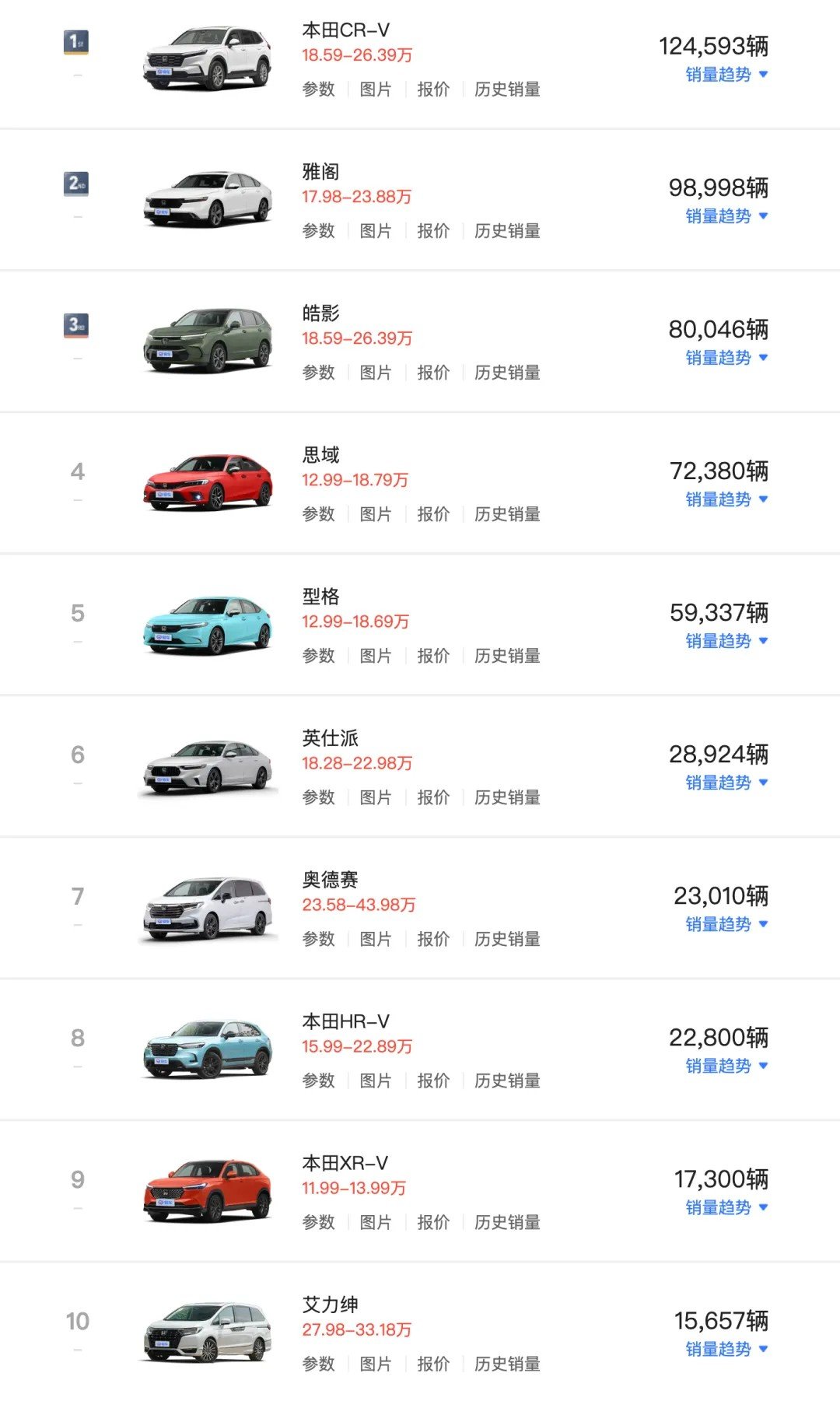Open the white 本田CR-V car image

coord(208,58)
